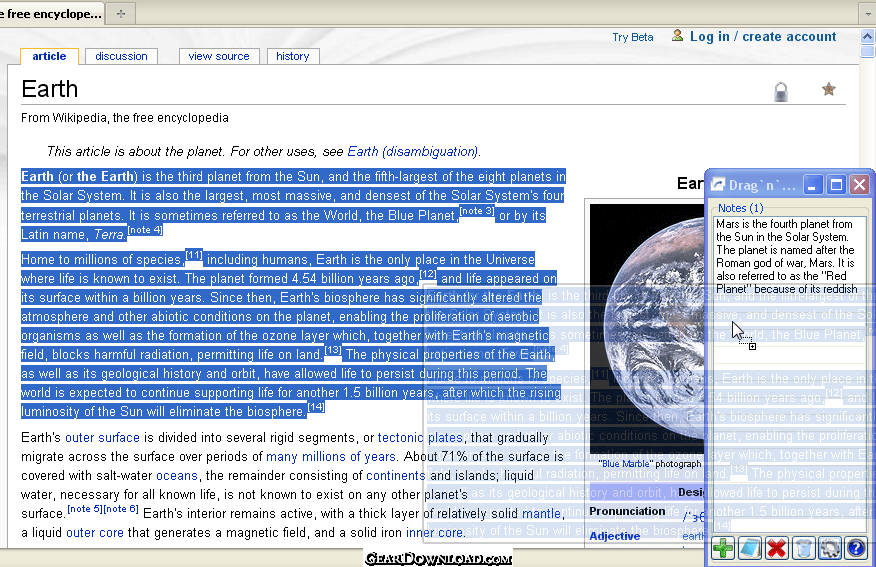Open a new browser tab with plus
The width and height of the screenshot is (876, 567).
click(x=121, y=14)
